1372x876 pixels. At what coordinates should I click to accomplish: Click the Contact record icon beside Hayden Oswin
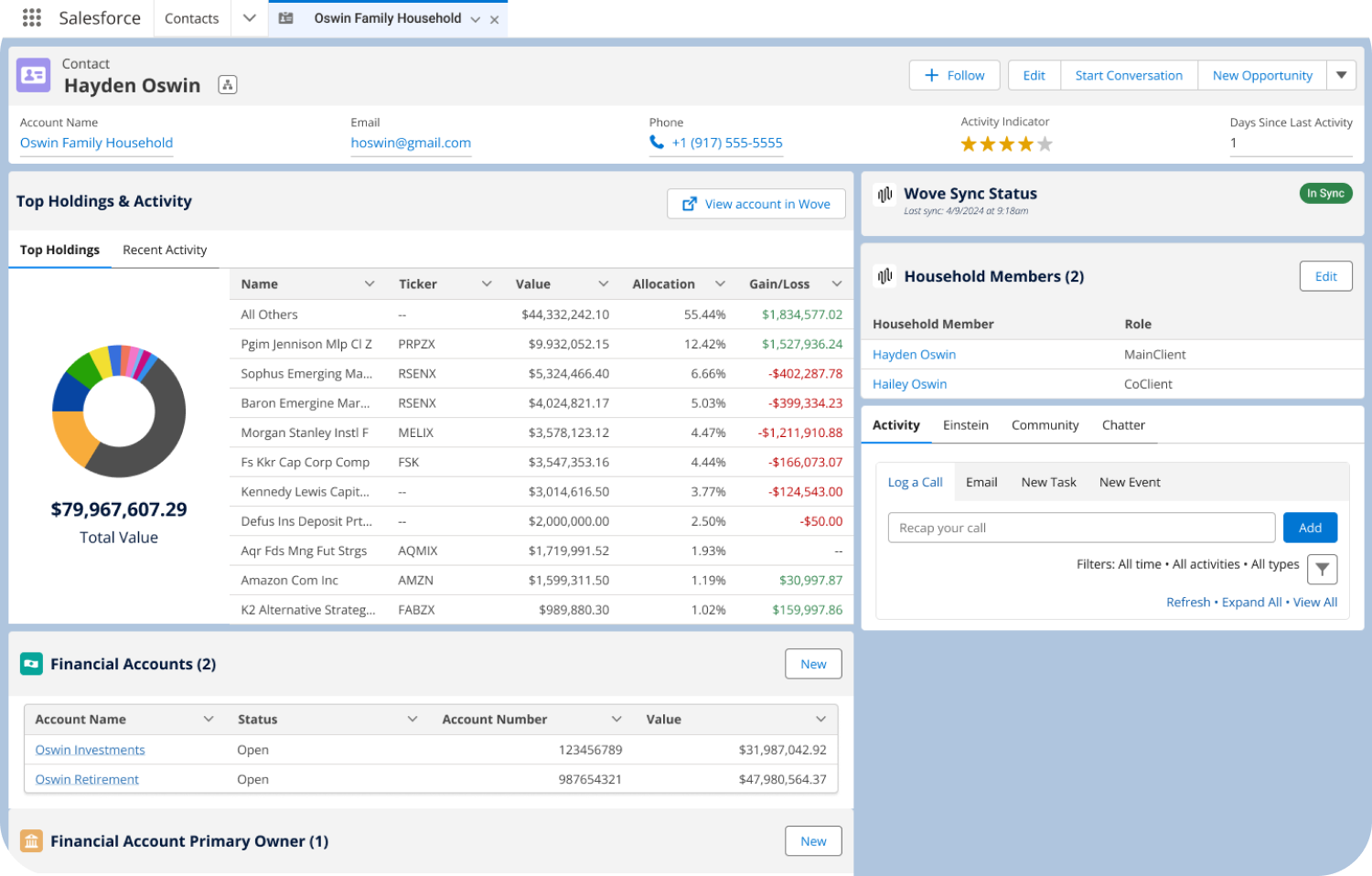pyautogui.click(x=34, y=75)
